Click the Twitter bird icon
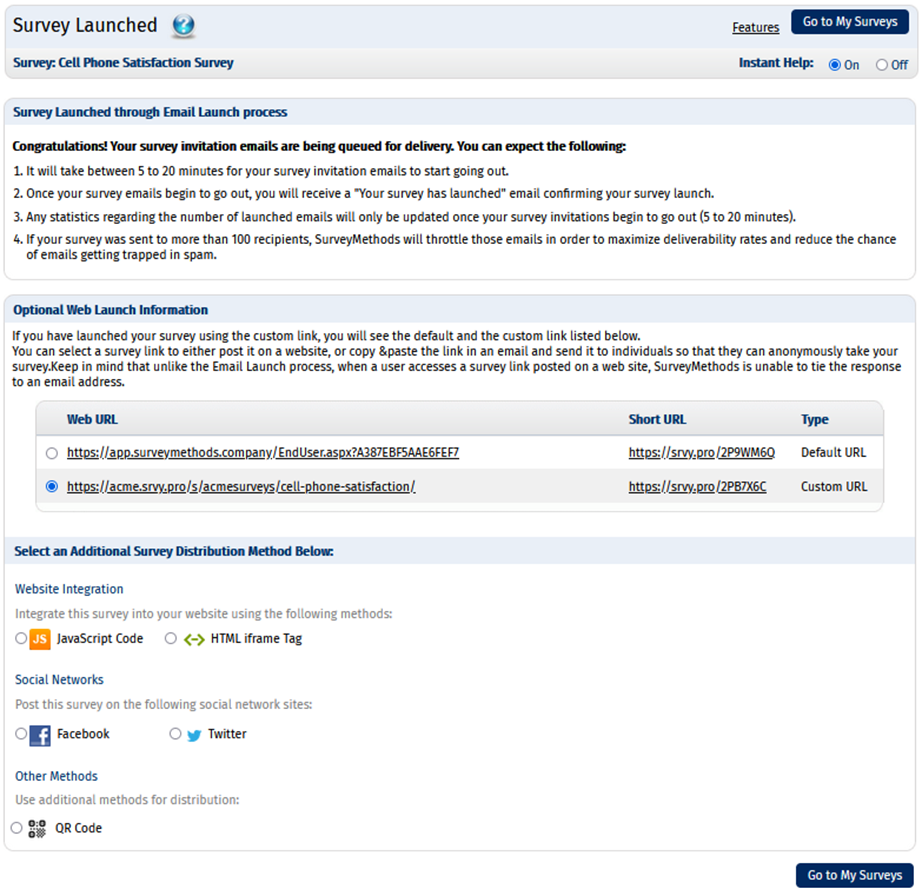The height and width of the screenshot is (889, 922). [x=194, y=735]
